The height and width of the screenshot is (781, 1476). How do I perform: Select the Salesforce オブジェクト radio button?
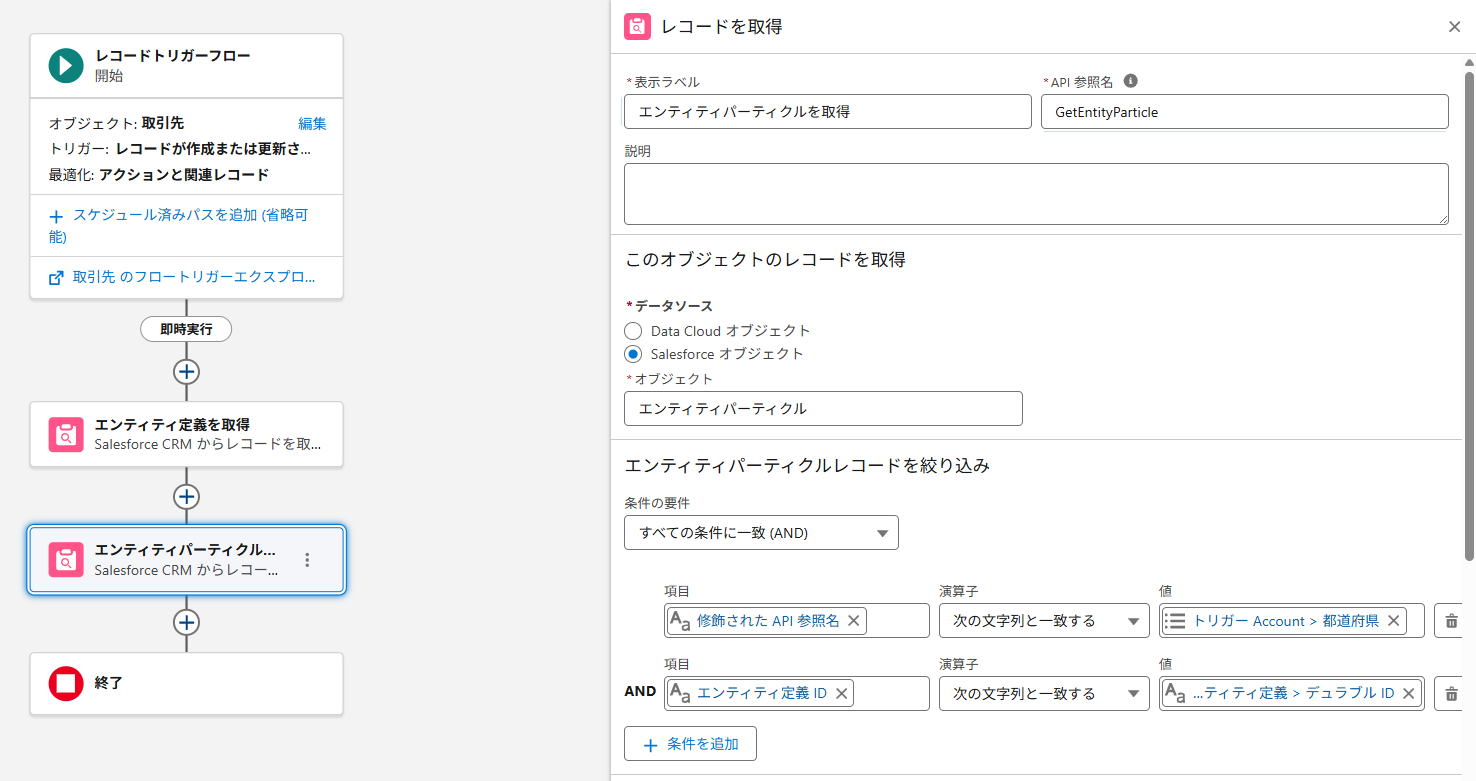632,354
